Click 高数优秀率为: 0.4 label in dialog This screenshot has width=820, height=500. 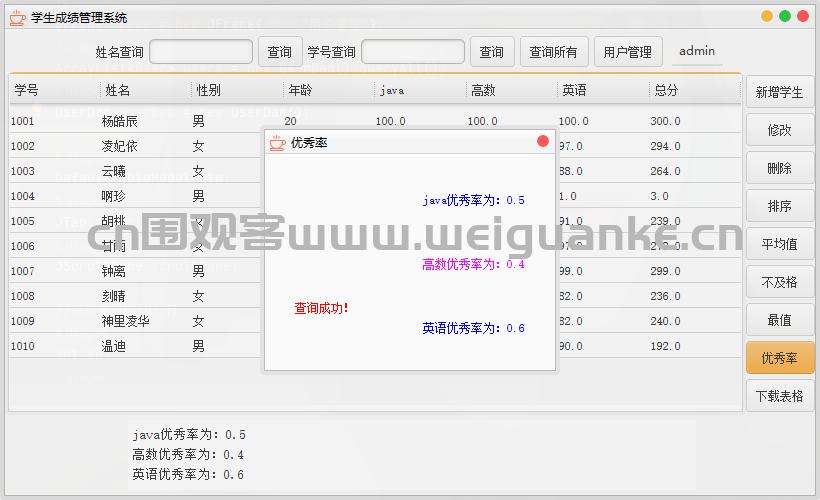474,265
